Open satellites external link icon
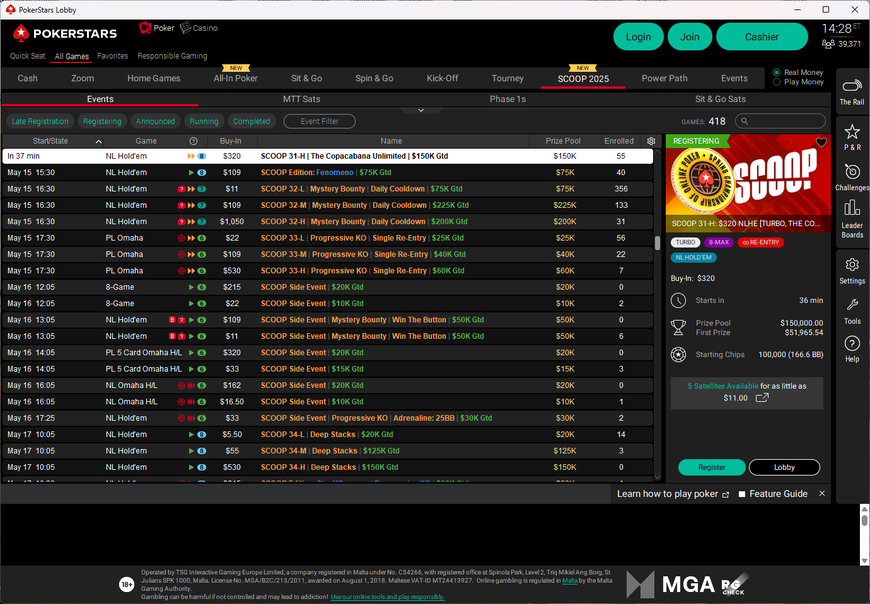The image size is (870, 604). point(762,398)
